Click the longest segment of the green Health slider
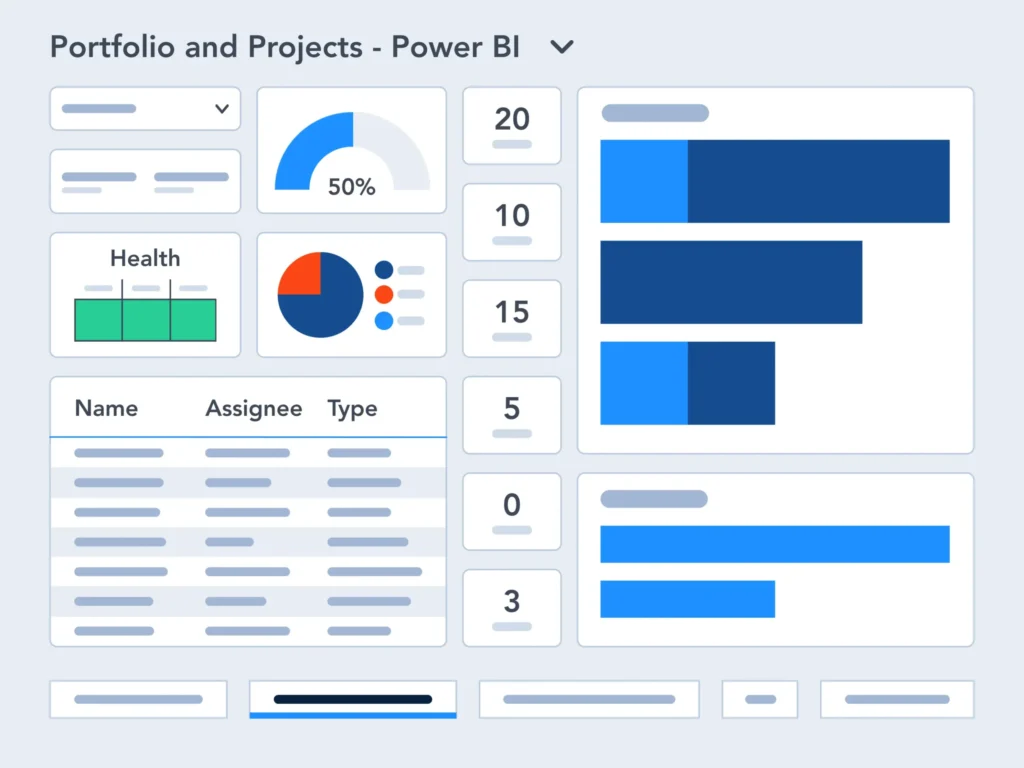Image resolution: width=1024 pixels, height=768 pixels. click(144, 315)
